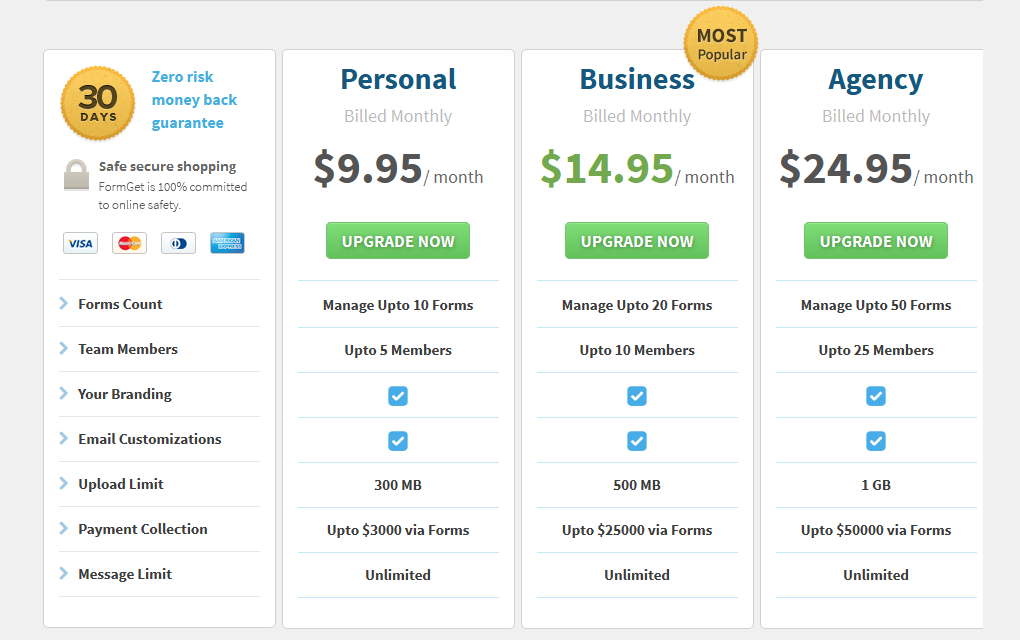Image resolution: width=1020 pixels, height=640 pixels.
Task: Toggle Agency plan Your Branding checkbox
Action: tap(876, 396)
